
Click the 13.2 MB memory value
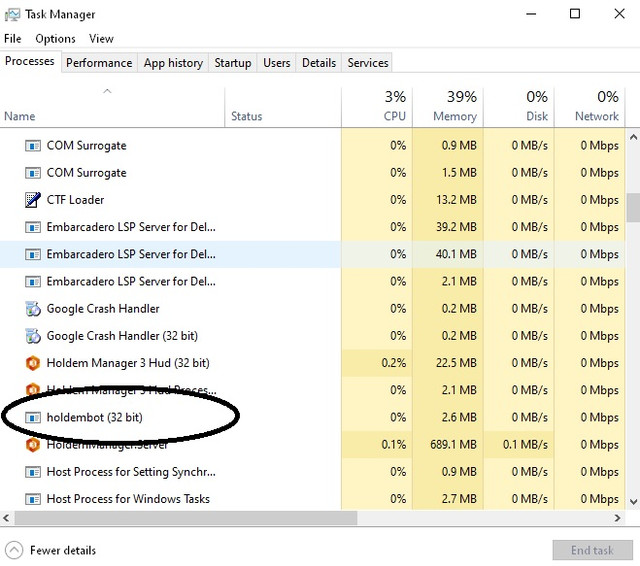456,200
